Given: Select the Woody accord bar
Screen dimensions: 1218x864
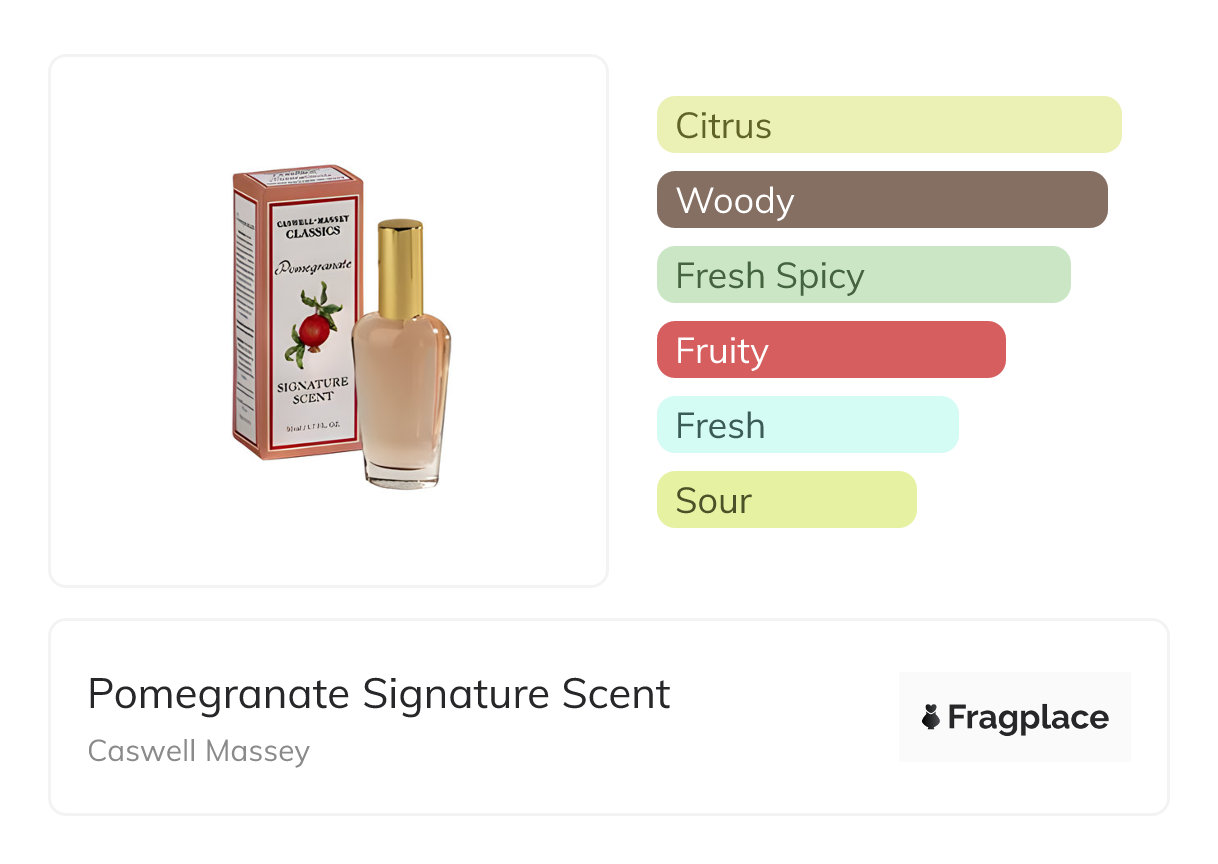Looking at the screenshot, I should (x=881, y=200).
